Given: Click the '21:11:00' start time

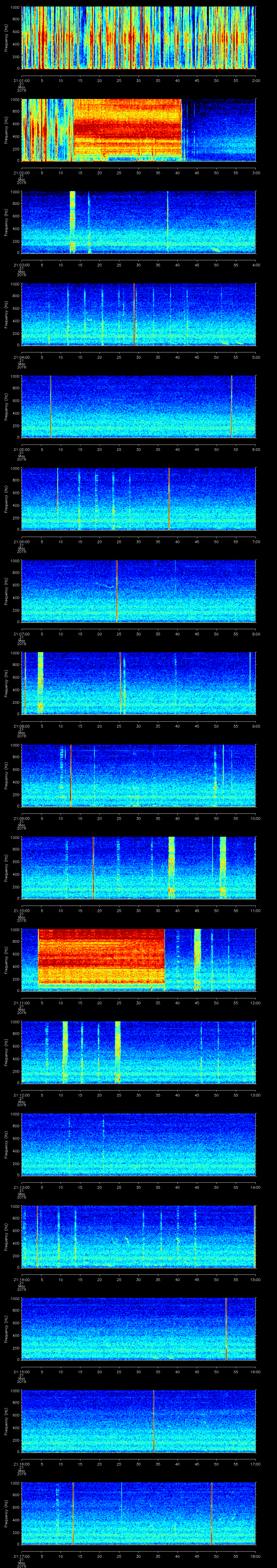Looking at the screenshot, I should click(21, 1003).
